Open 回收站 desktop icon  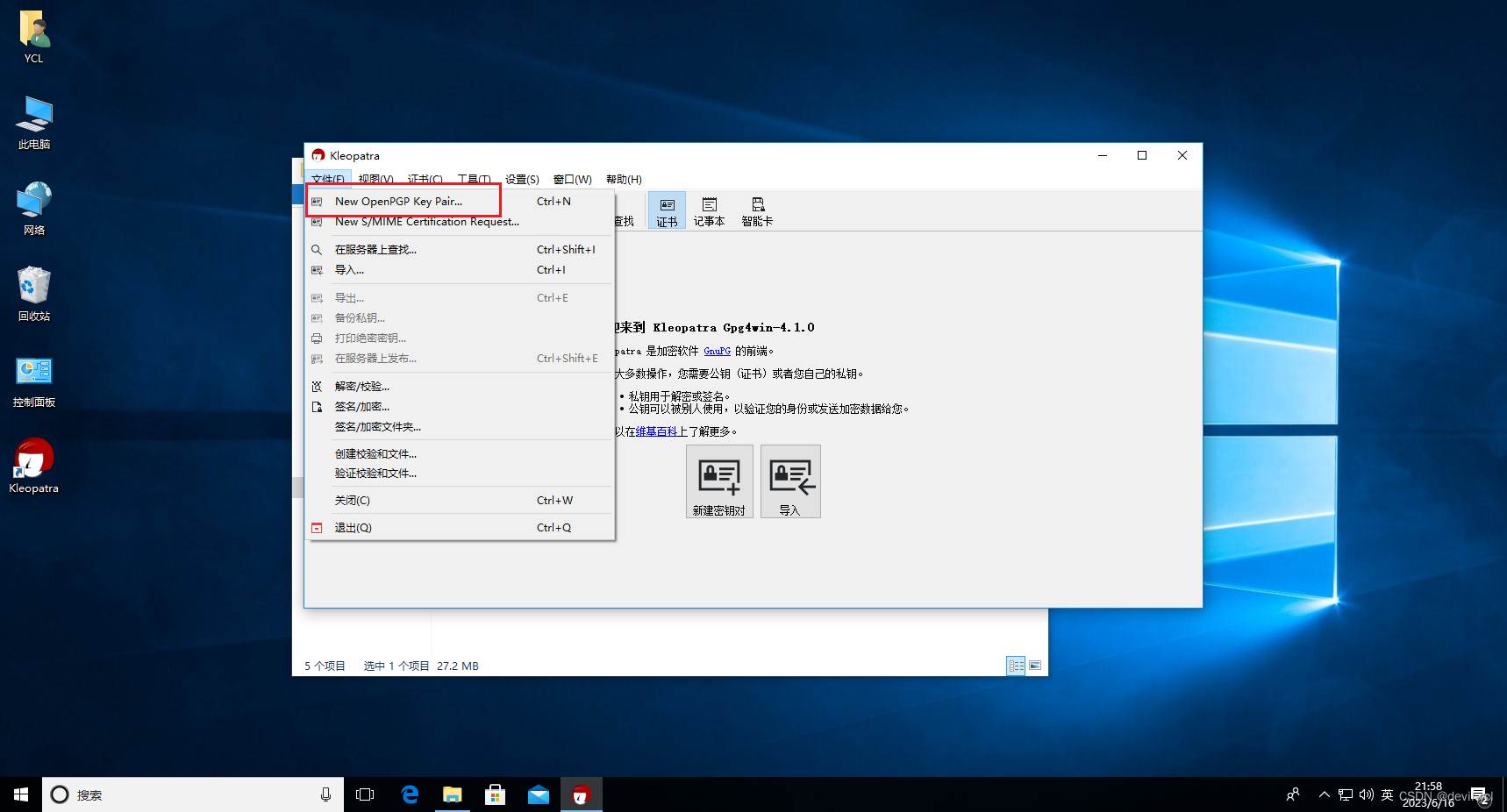34,295
